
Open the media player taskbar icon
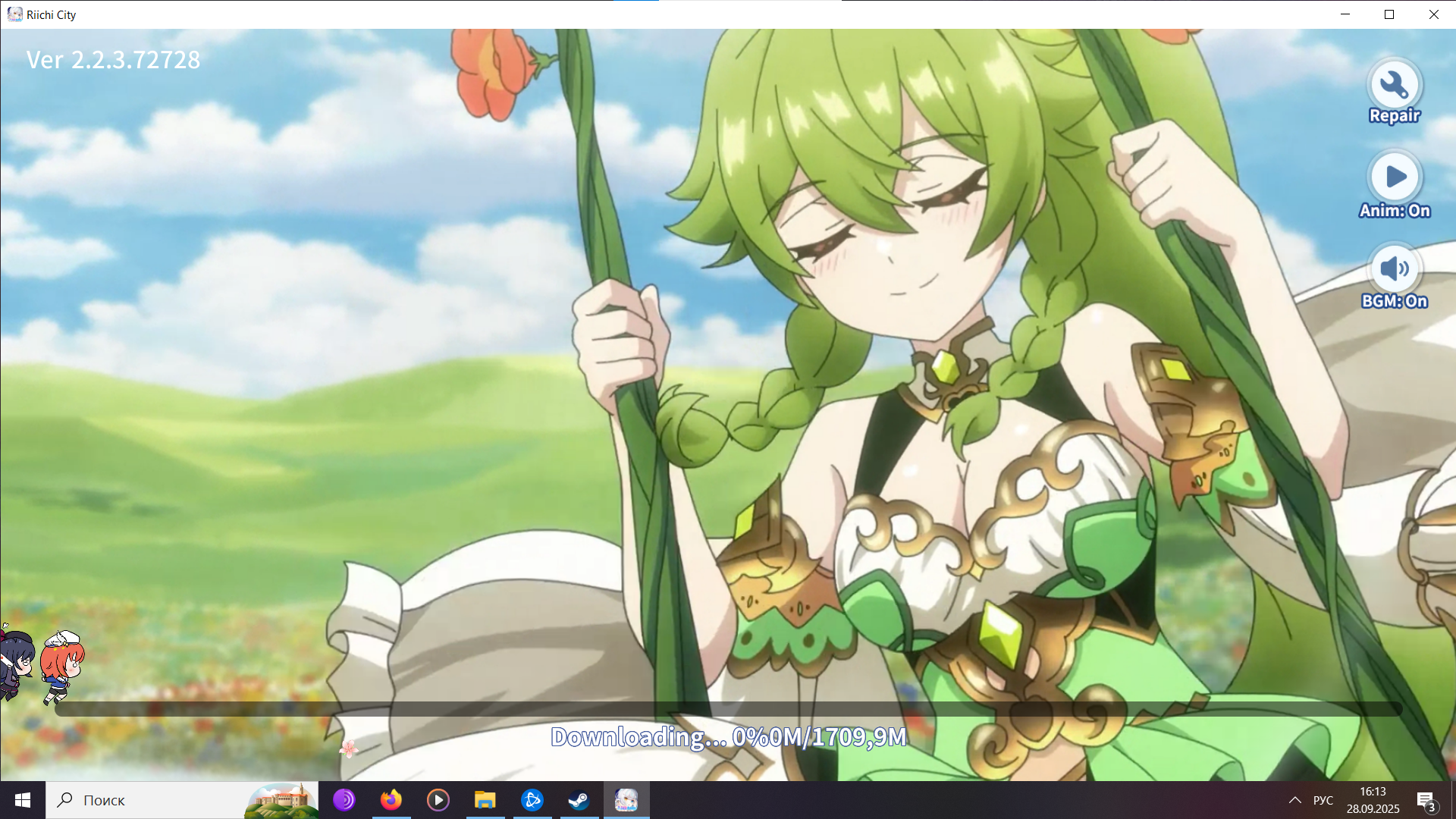[438, 800]
